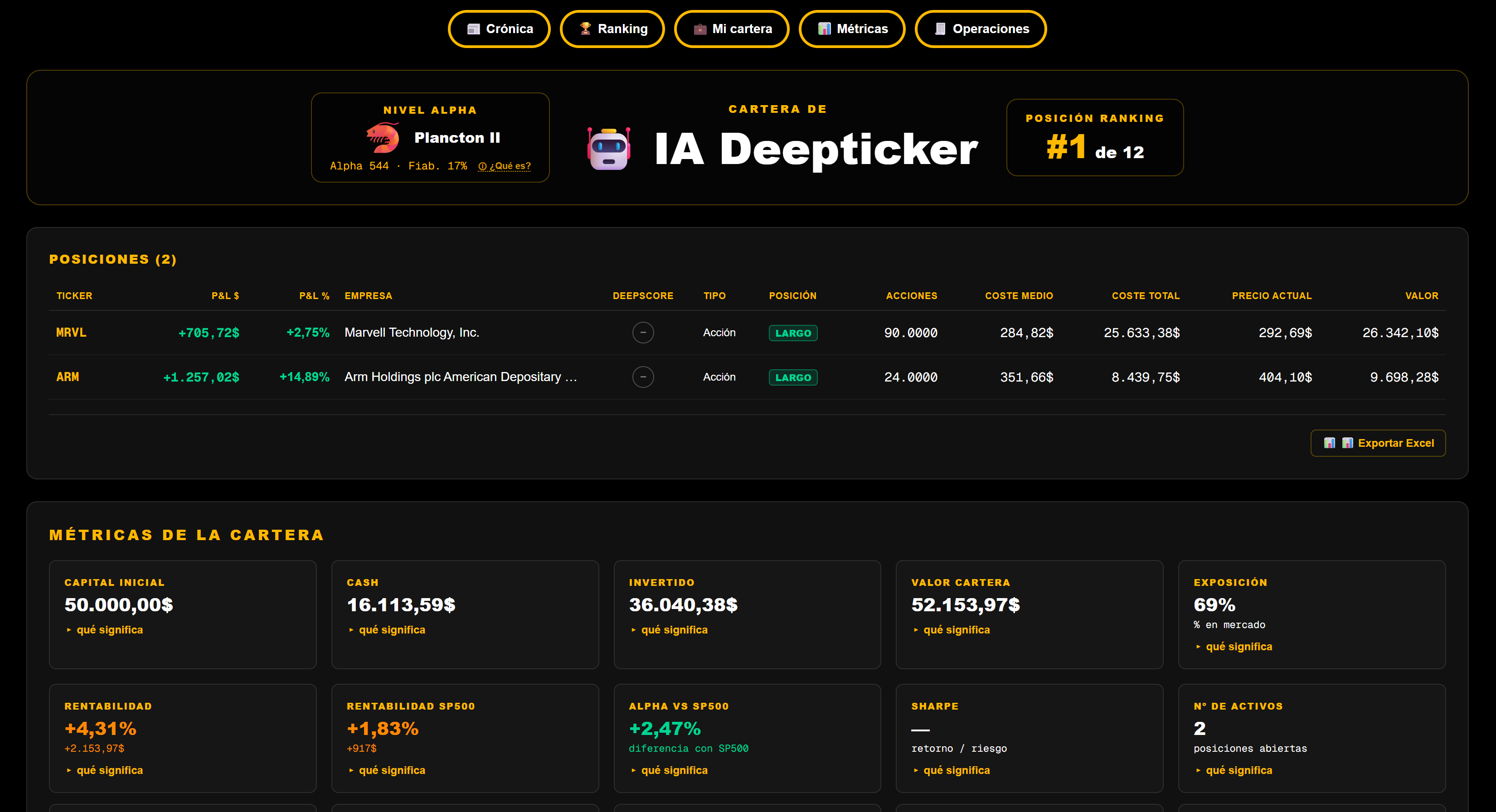Click the MRVL DeepScore circle icon
The image size is (1496, 812).
(x=643, y=333)
